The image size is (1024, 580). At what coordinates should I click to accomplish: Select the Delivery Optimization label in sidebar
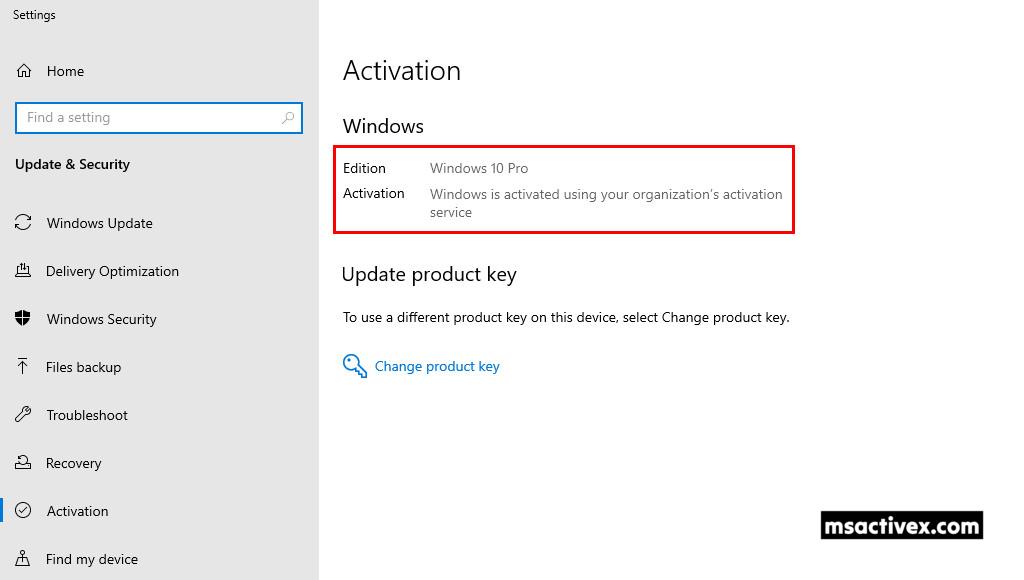coord(112,272)
